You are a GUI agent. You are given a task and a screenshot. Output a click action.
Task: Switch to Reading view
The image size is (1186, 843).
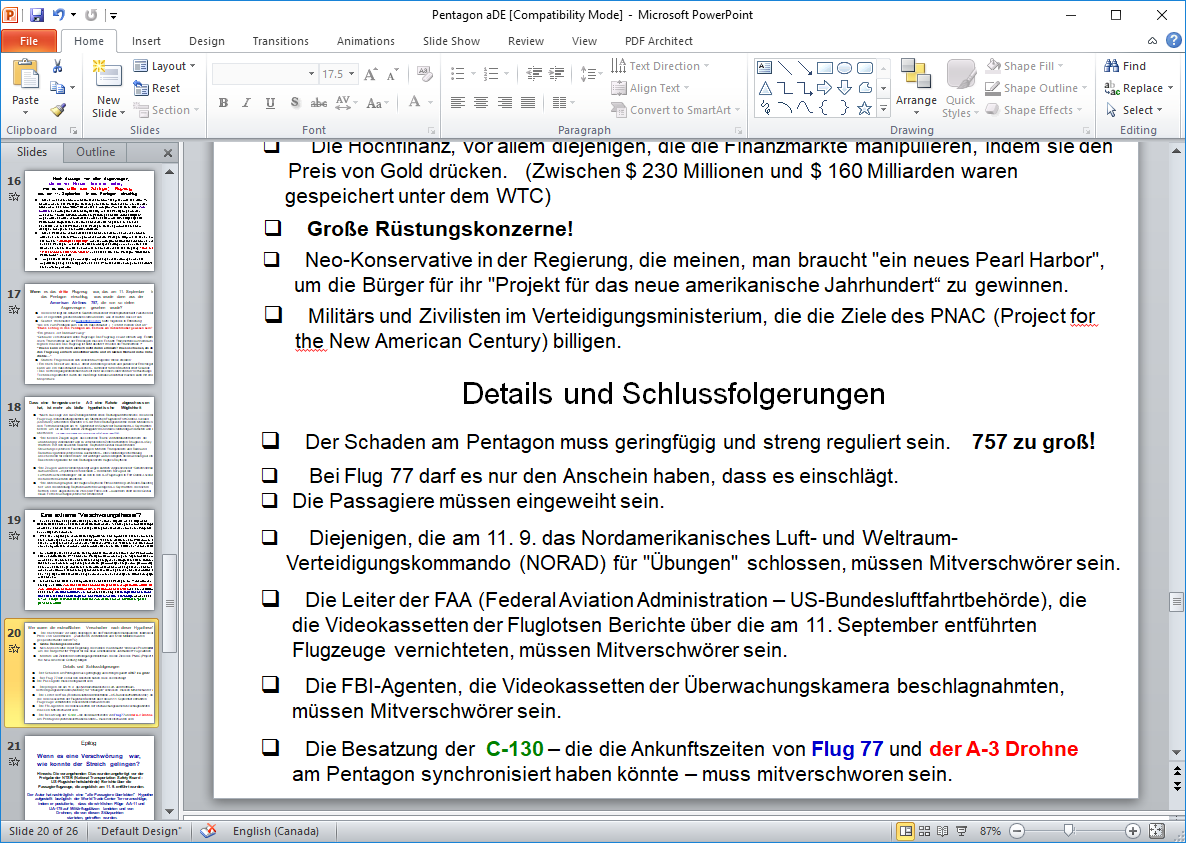point(942,831)
